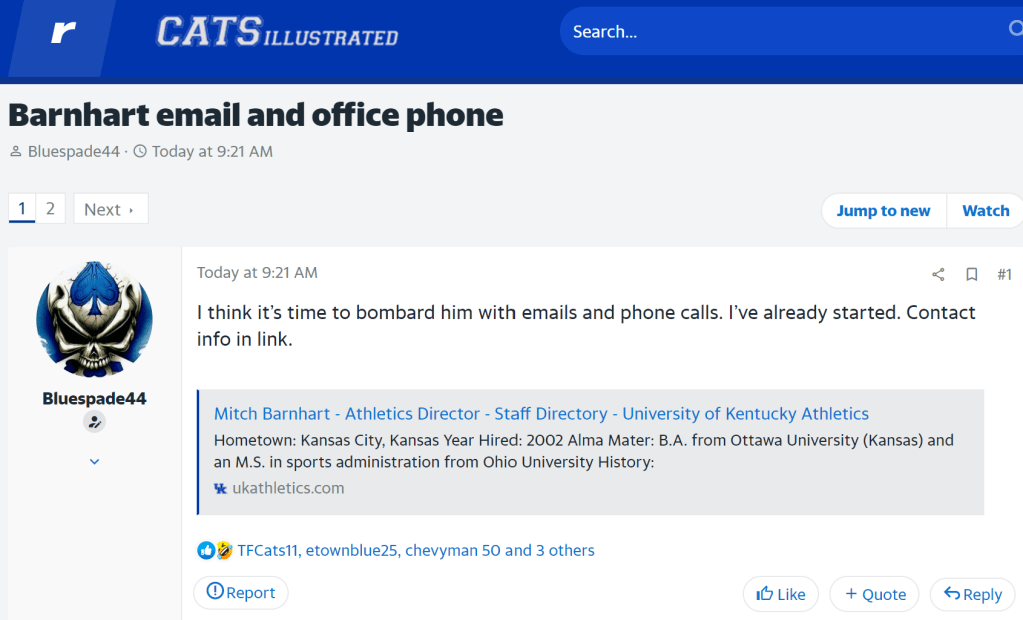Report this post with the Report button

pos(241,593)
